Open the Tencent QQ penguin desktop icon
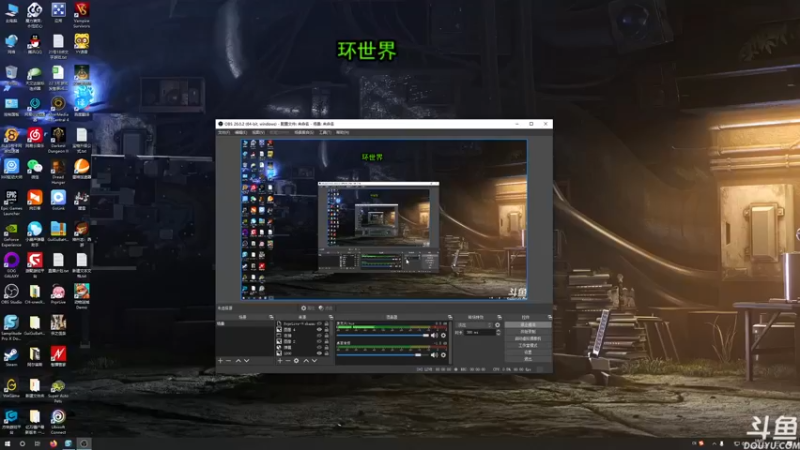 [35, 44]
